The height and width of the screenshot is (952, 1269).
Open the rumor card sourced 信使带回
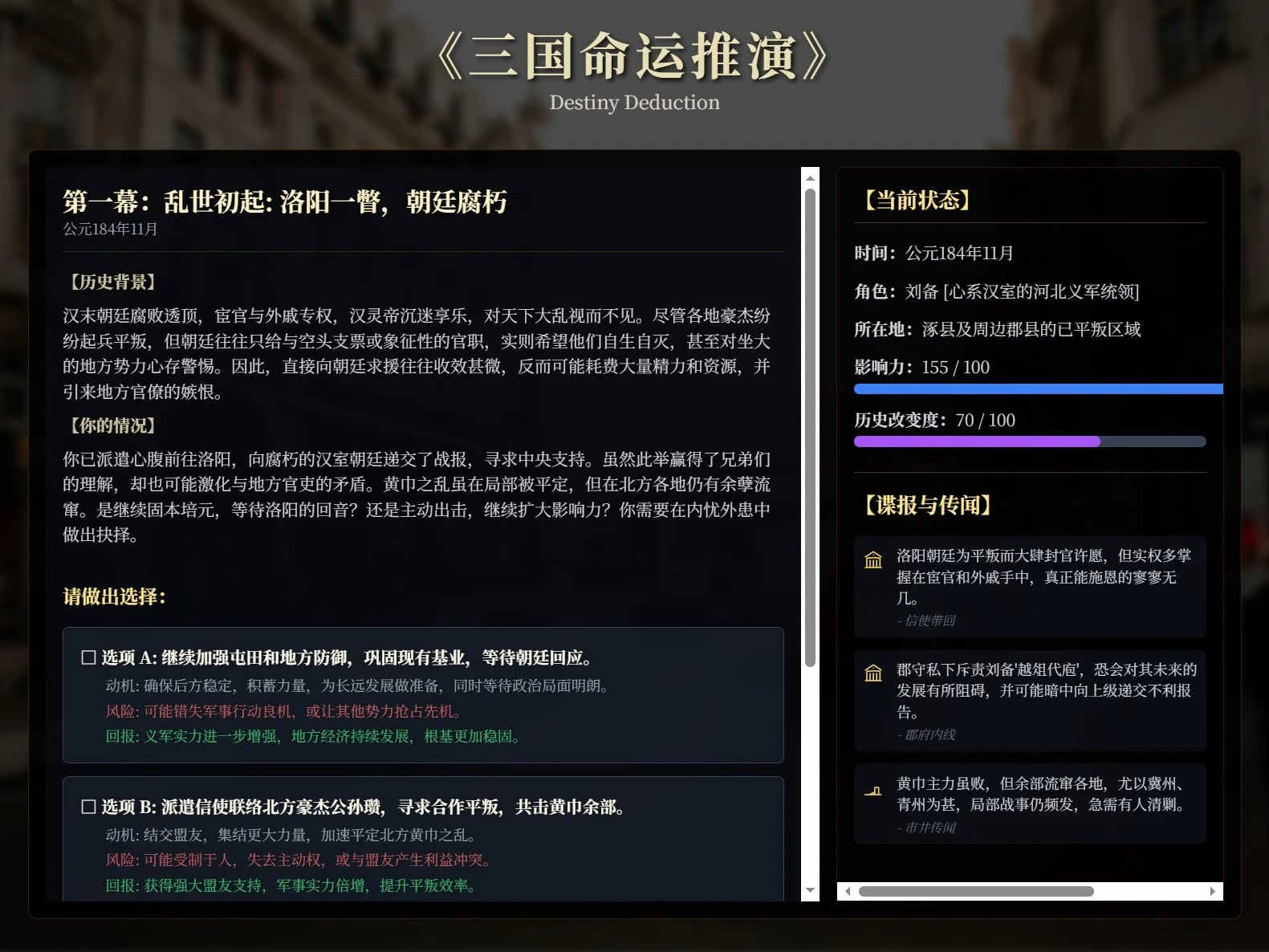[x=1030, y=587]
